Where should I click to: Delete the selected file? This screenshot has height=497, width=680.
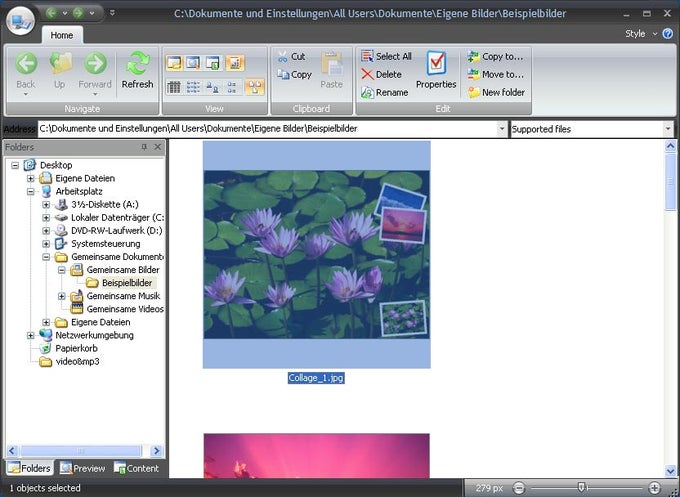click(381, 75)
